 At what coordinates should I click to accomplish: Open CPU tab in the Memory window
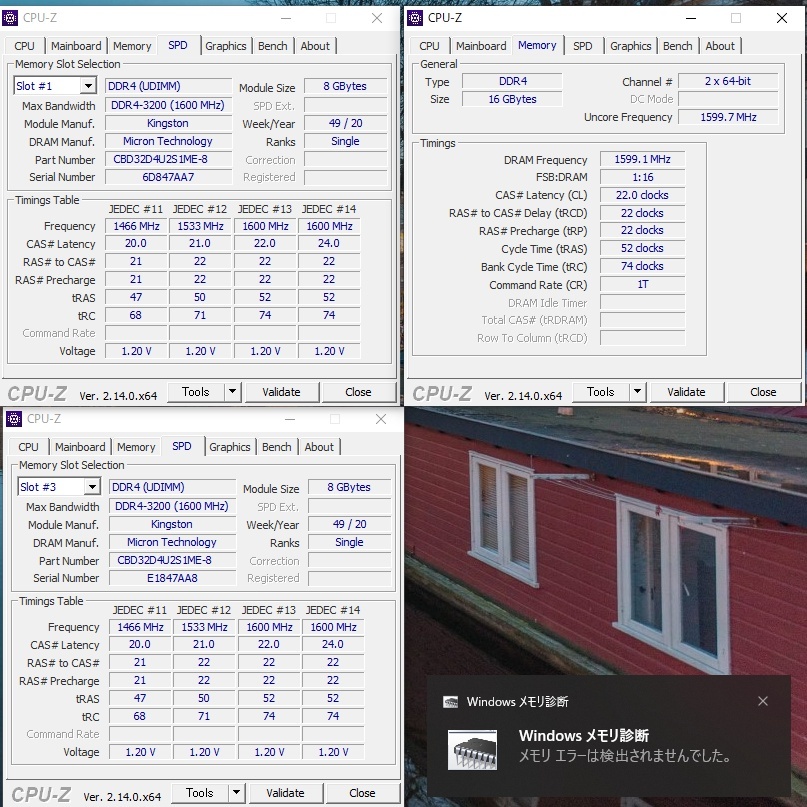429,46
